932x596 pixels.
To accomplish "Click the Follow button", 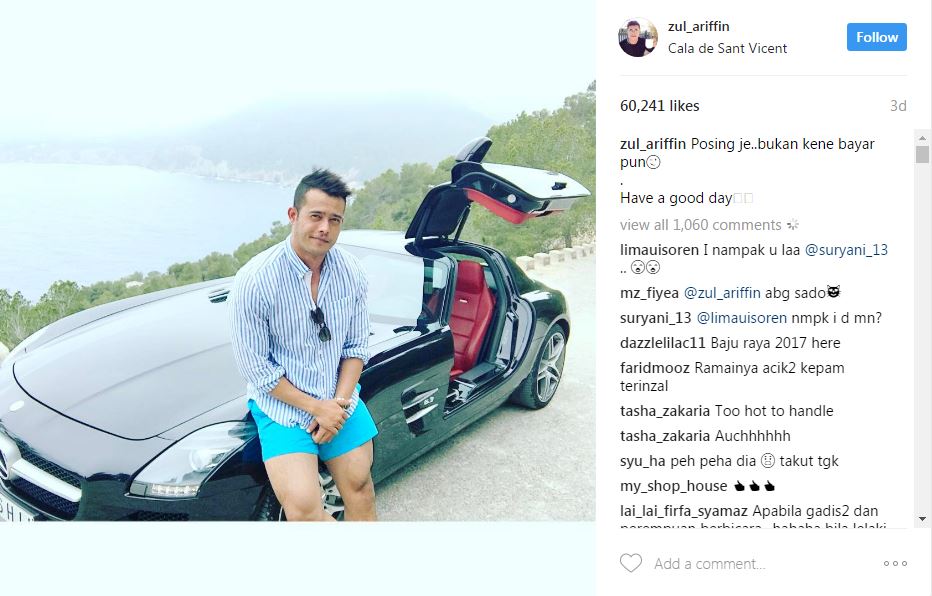I will (877, 37).
